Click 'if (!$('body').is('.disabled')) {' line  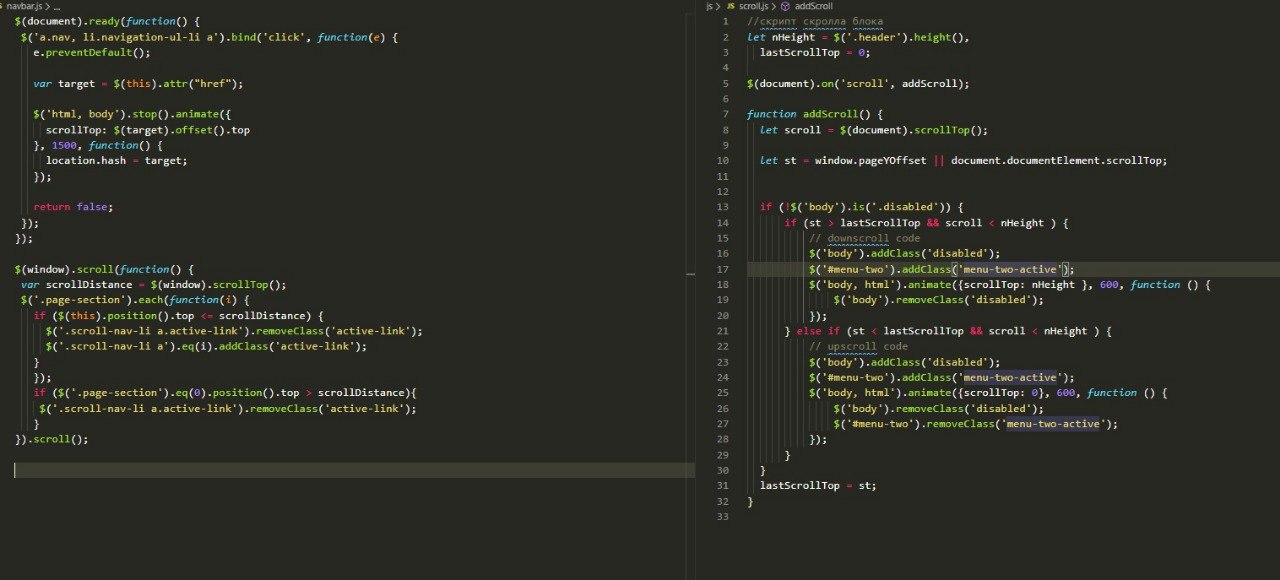pos(861,207)
